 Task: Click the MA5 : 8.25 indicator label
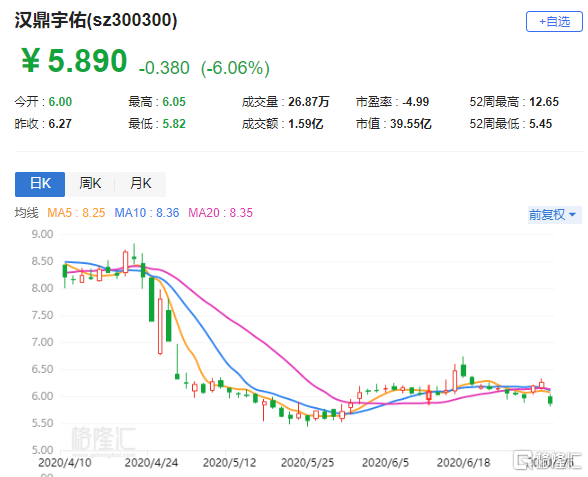point(76,213)
